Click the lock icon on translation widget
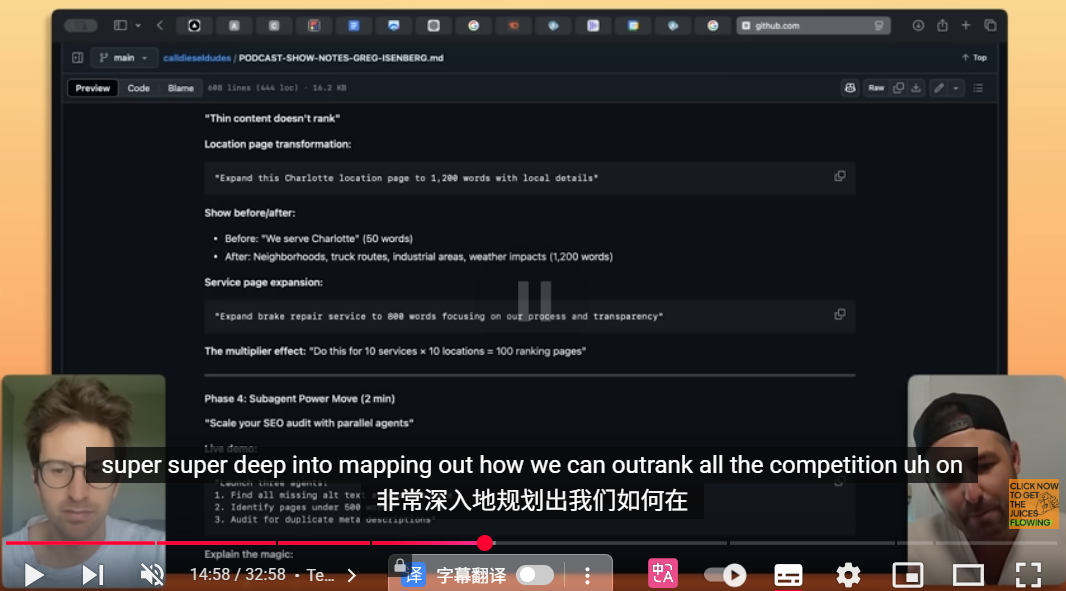The height and width of the screenshot is (591, 1066). pyautogui.click(x=400, y=564)
